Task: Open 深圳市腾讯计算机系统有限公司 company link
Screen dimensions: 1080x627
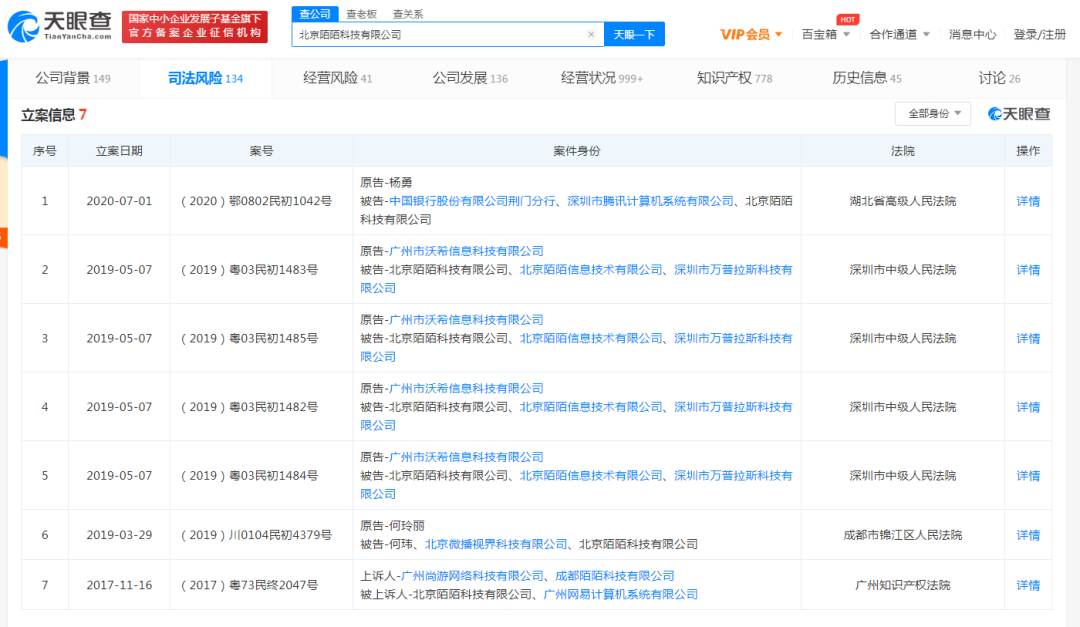Action: point(650,201)
